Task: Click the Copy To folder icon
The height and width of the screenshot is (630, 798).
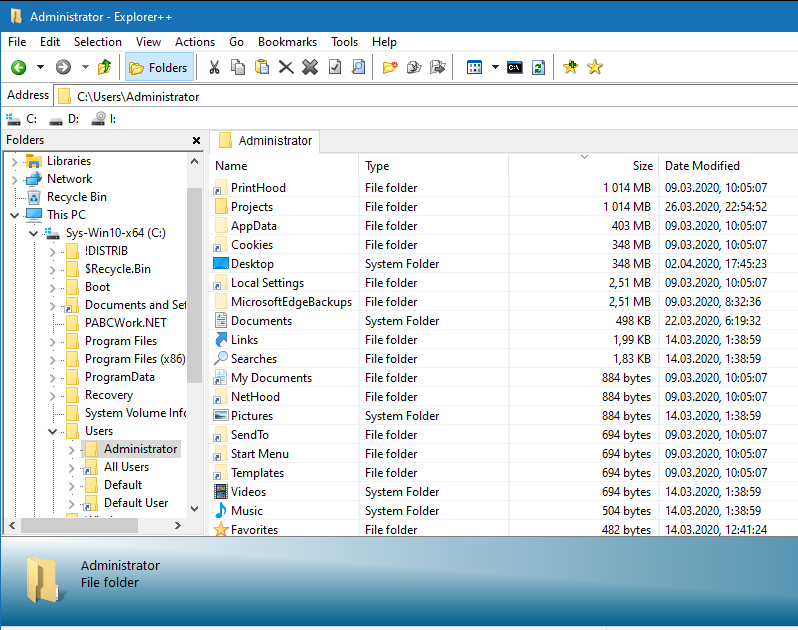Action: (x=414, y=67)
